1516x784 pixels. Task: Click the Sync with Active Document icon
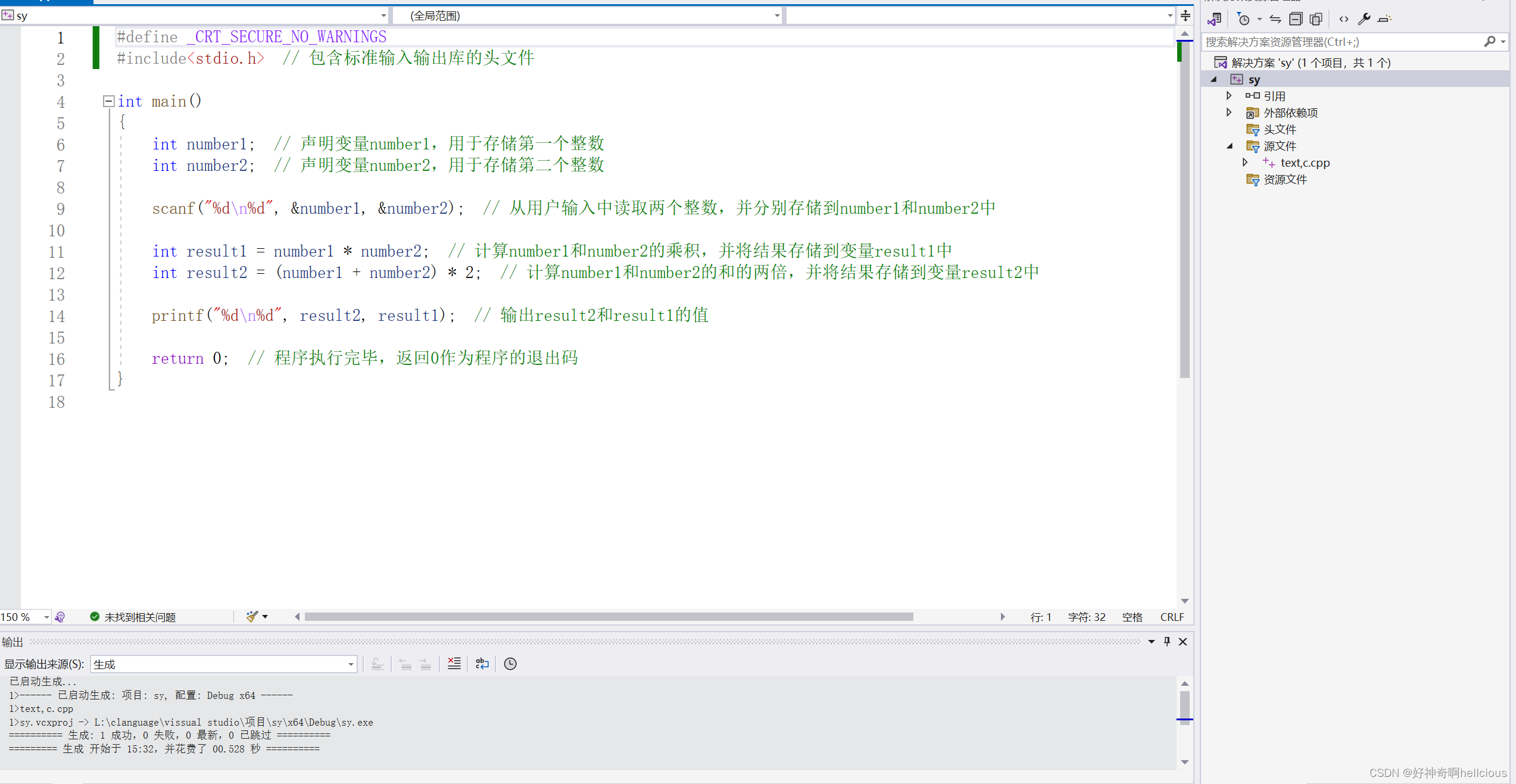click(1275, 18)
